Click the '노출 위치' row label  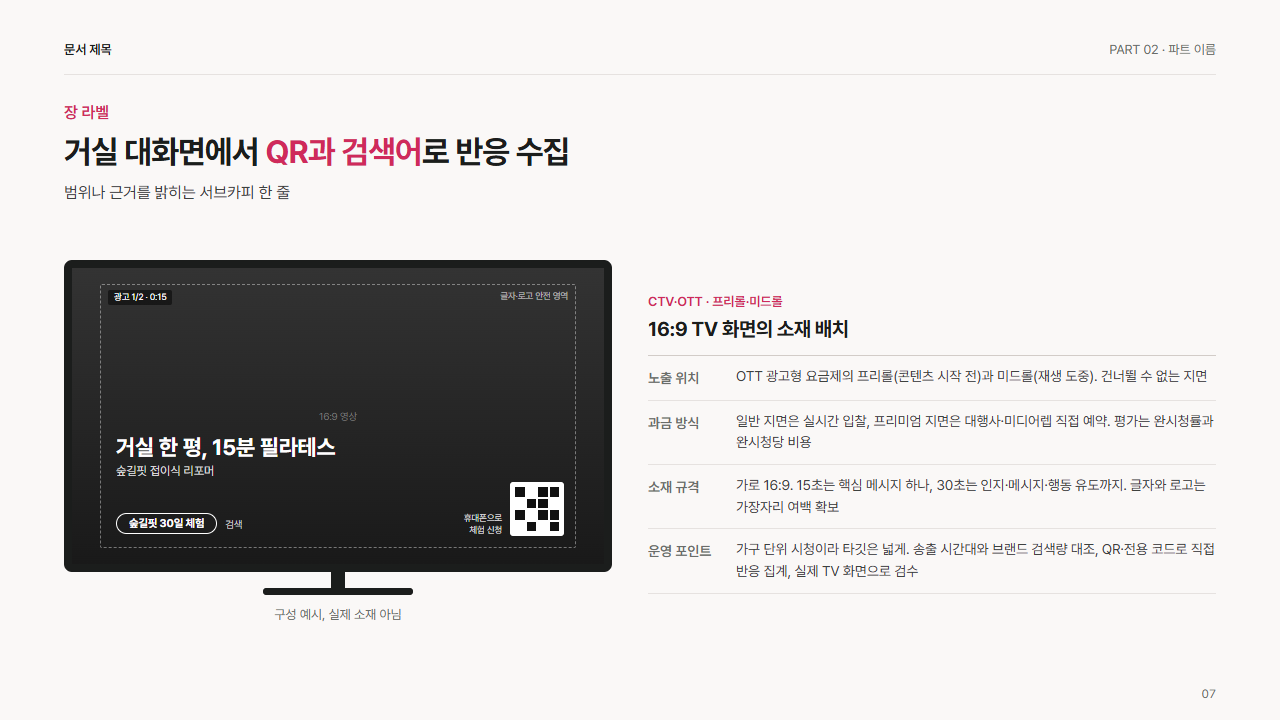(674, 378)
